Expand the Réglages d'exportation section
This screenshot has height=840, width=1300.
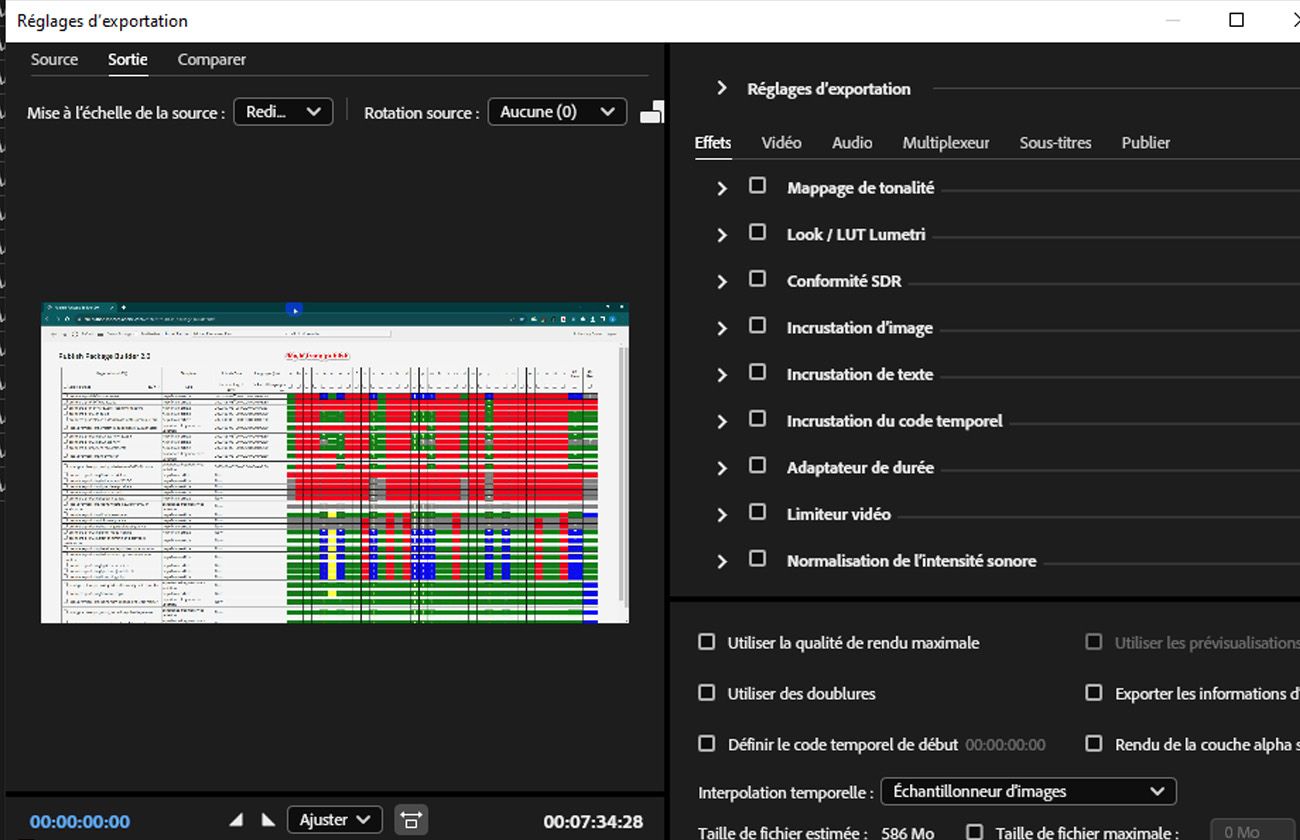722,88
